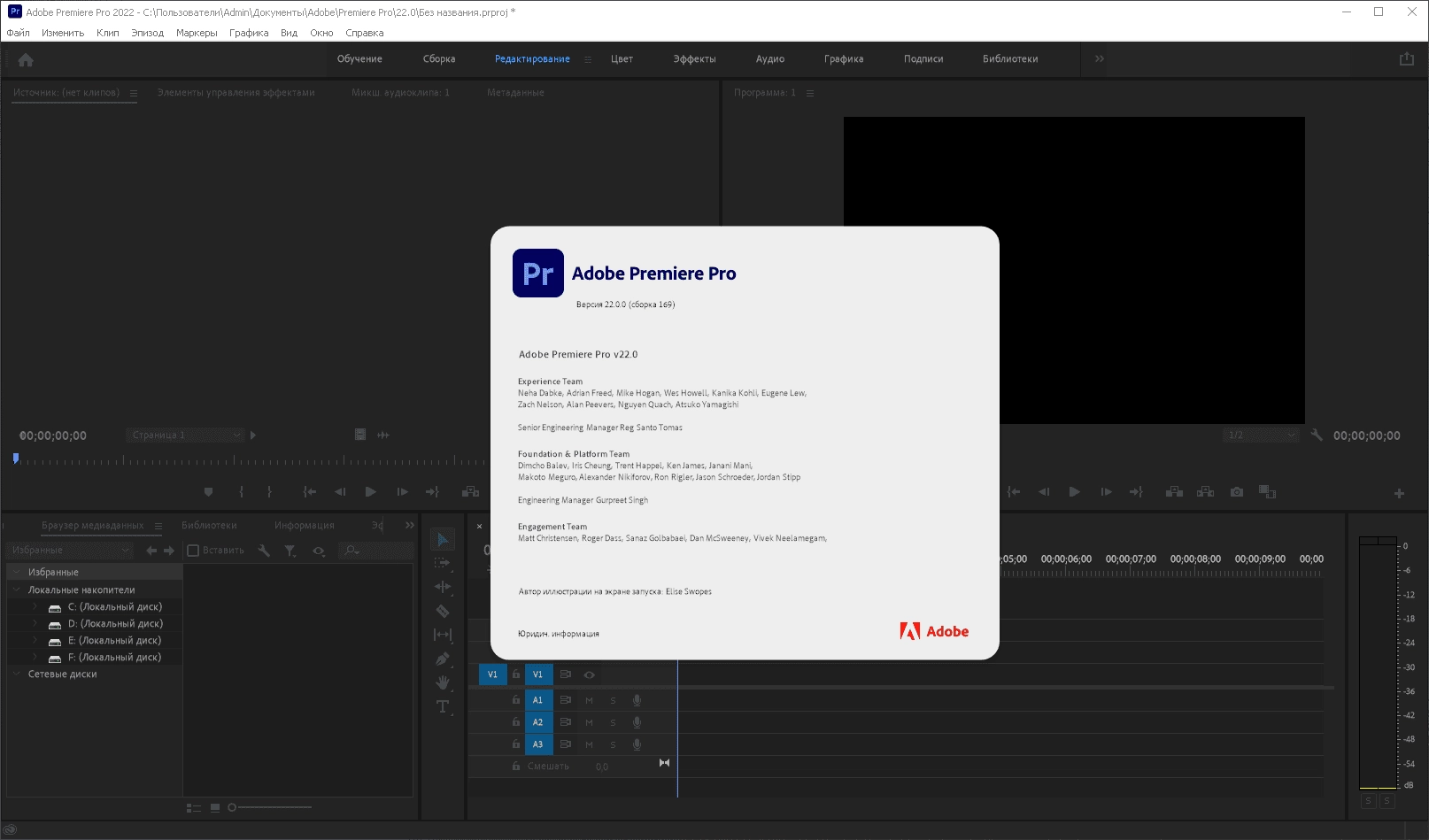The width and height of the screenshot is (1429, 840).
Task: Click Export Frame camera icon in Program monitor
Action: click(1237, 492)
